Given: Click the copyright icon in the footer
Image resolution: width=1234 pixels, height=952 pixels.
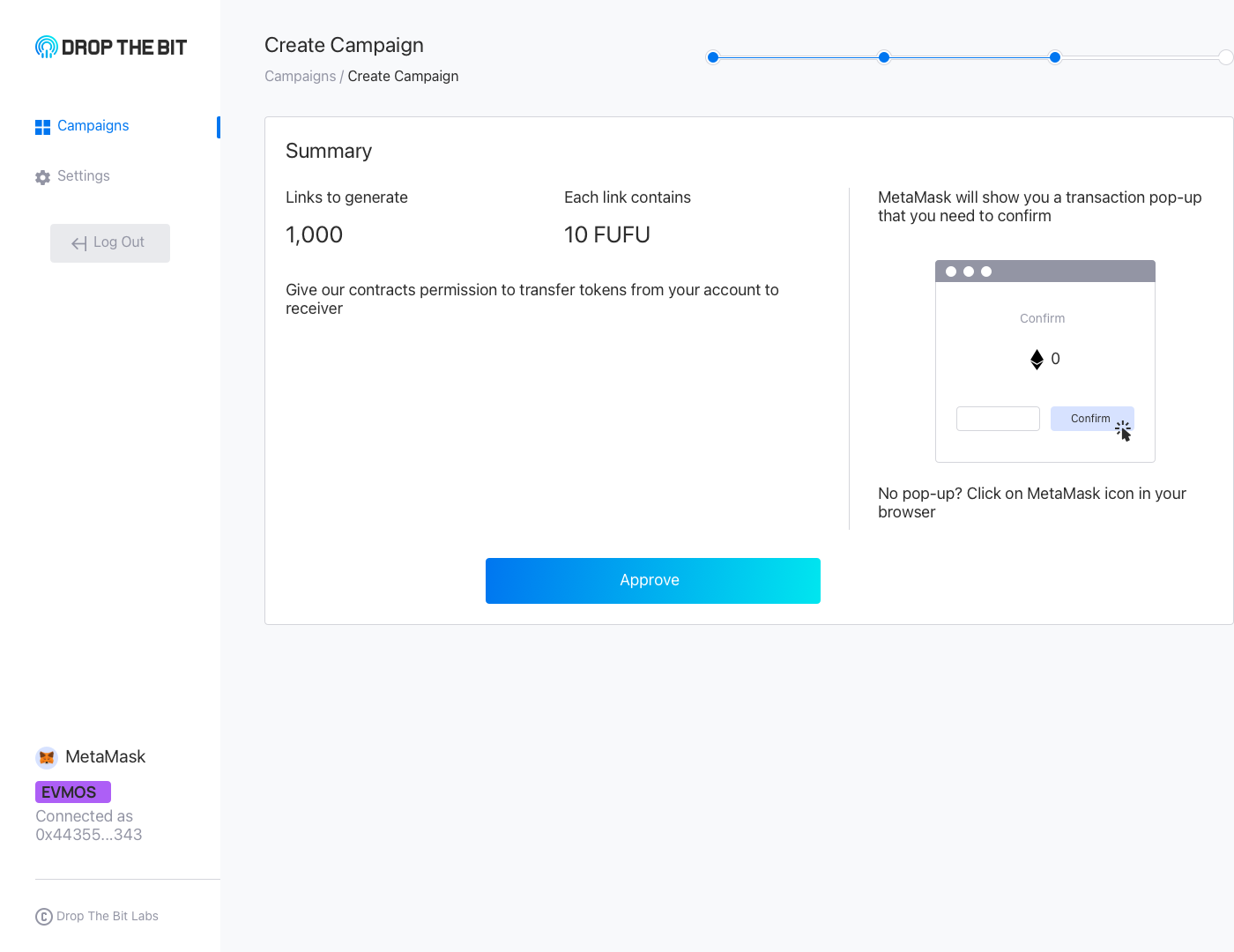Looking at the screenshot, I should pos(44,917).
